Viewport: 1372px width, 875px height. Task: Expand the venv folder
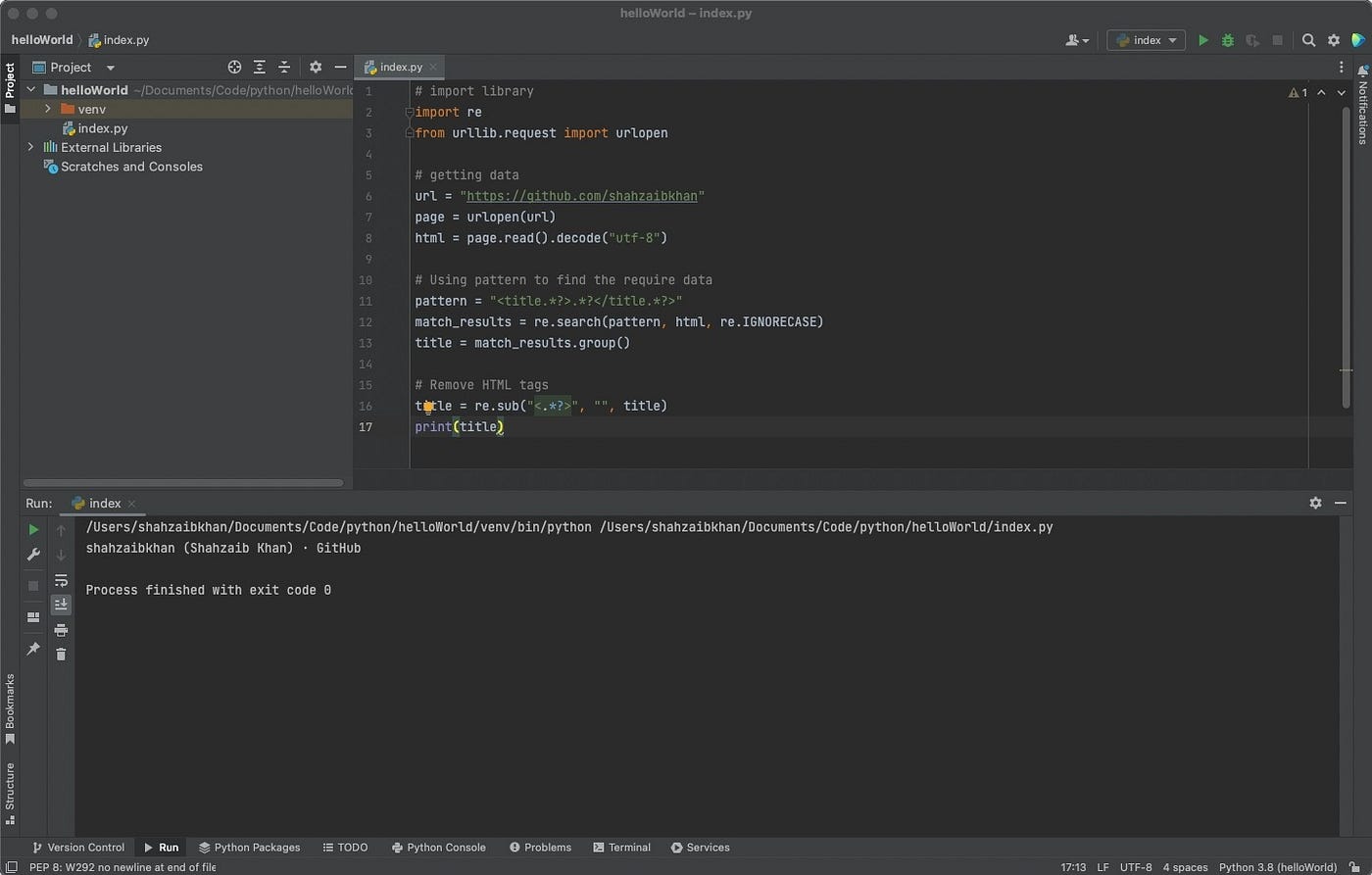point(47,109)
